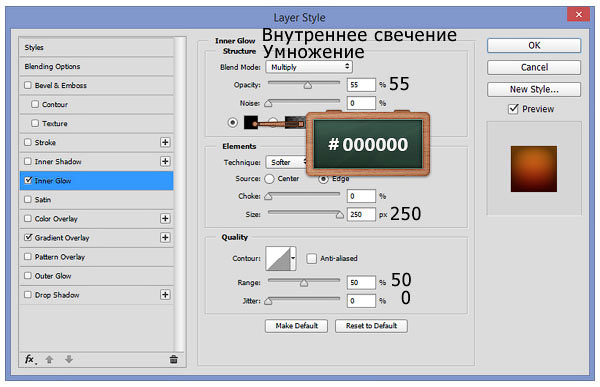Screen dimensions: 600x387
Task: Add another Stroke effect with plus icon
Action: (x=165, y=142)
